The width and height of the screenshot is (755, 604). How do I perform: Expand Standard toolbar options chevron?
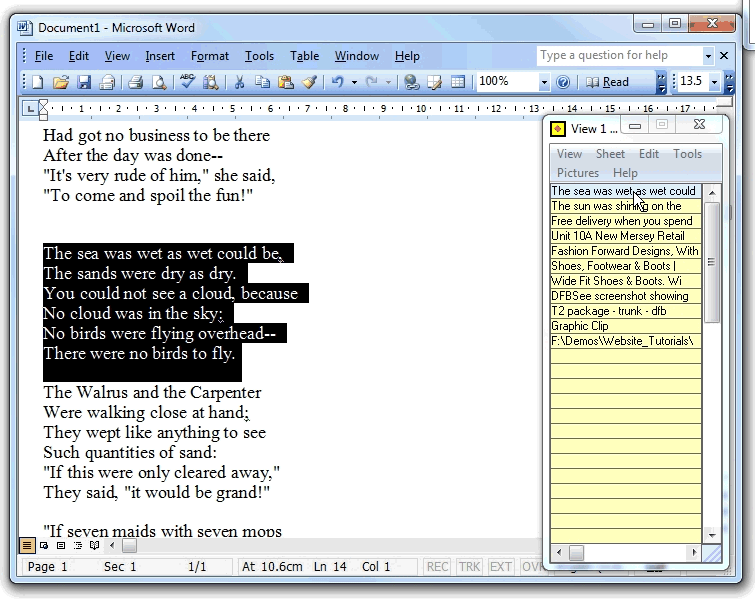tap(661, 83)
